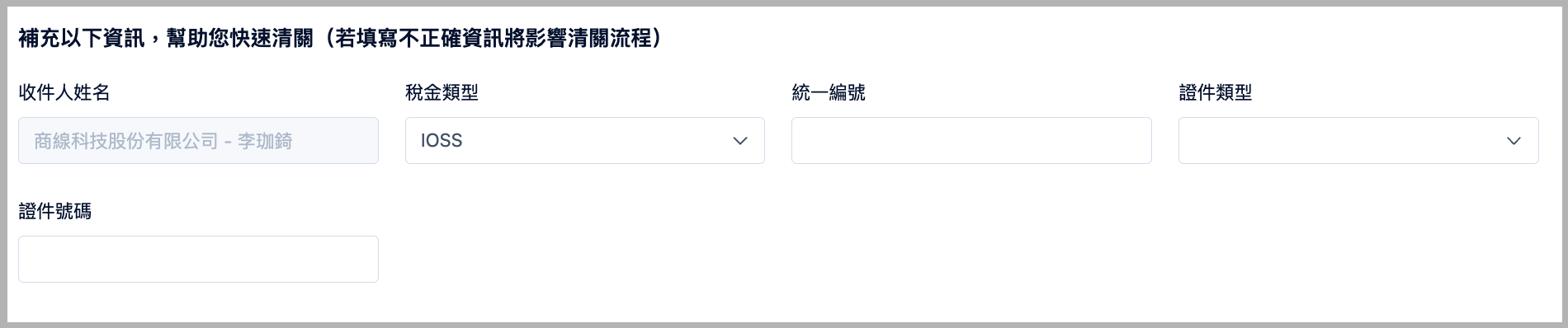Click the chevron arrow in 證件類型 dropdown
Screen dimensions: 1568x328
[1514, 141]
